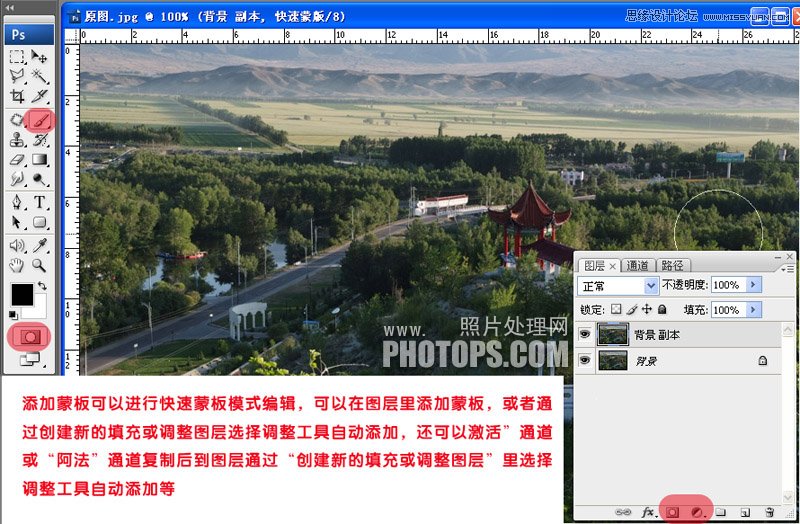Open the fx layer style menu
Image resolution: width=800 pixels, height=524 pixels.
pos(647,512)
